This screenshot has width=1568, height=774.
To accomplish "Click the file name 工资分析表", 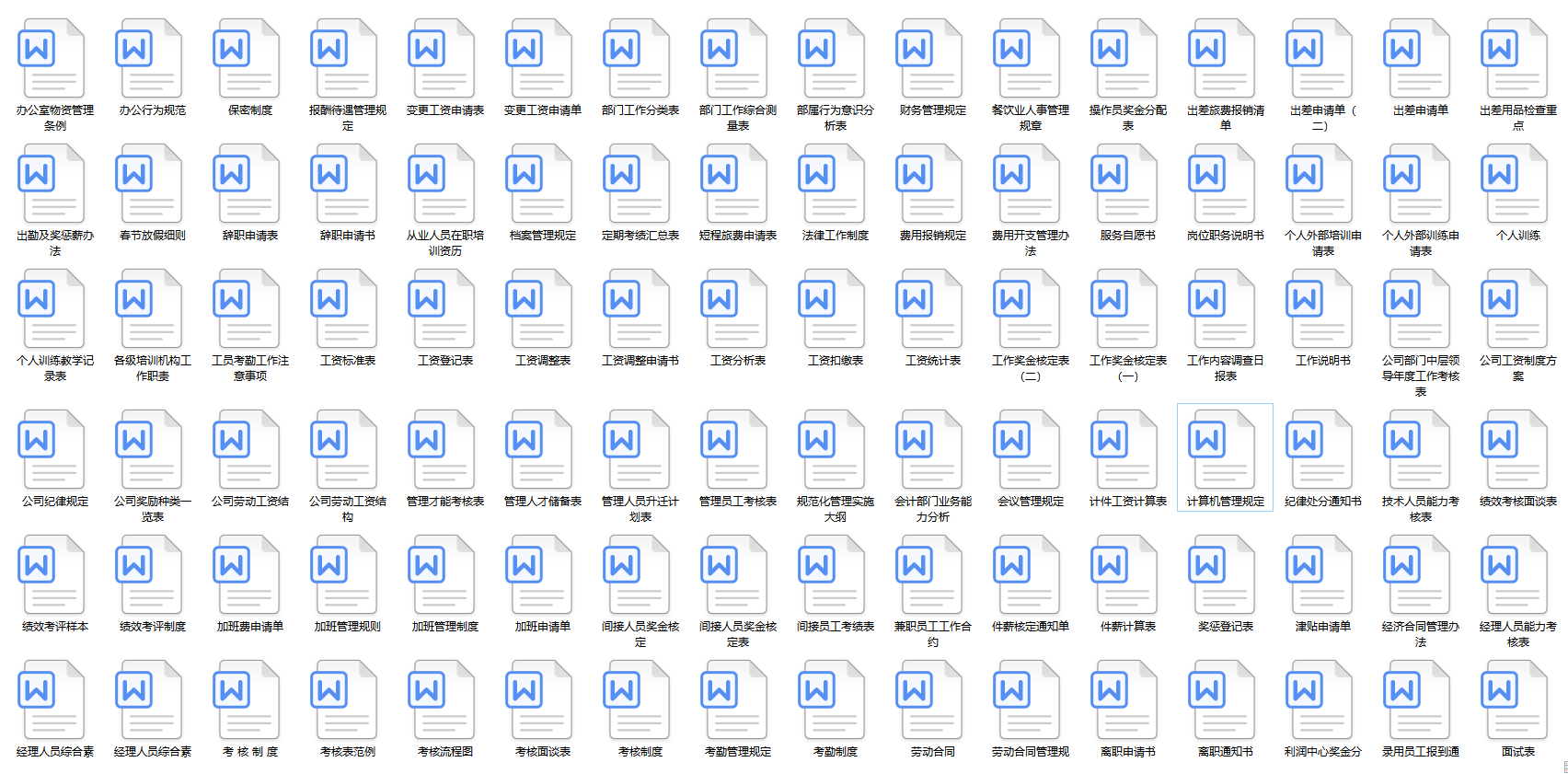I will coord(738,361).
